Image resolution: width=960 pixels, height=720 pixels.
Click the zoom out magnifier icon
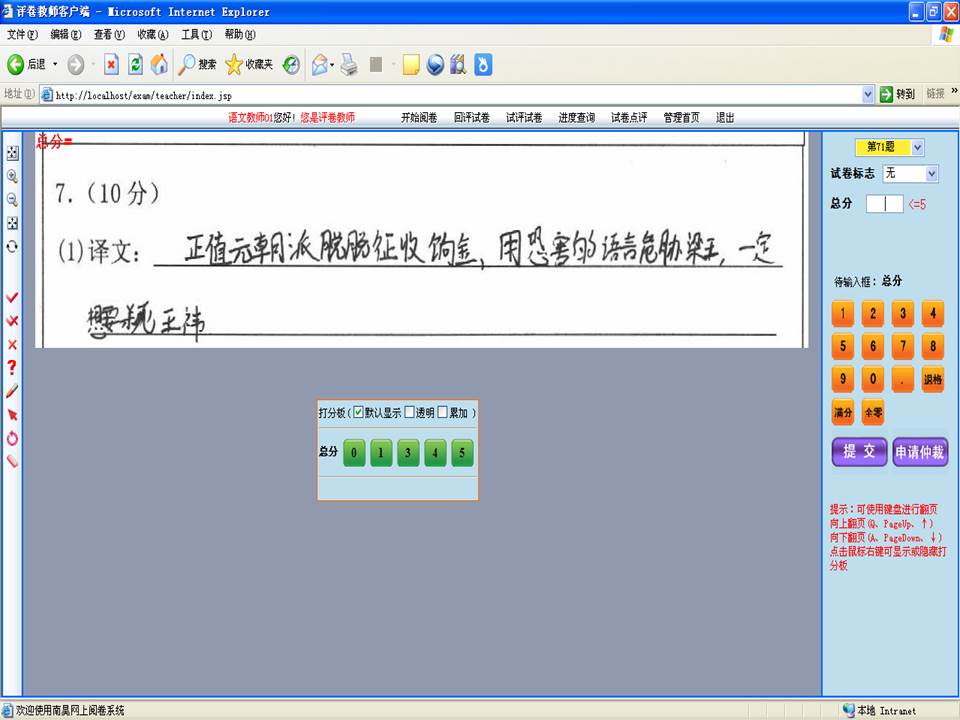(x=12, y=199)
